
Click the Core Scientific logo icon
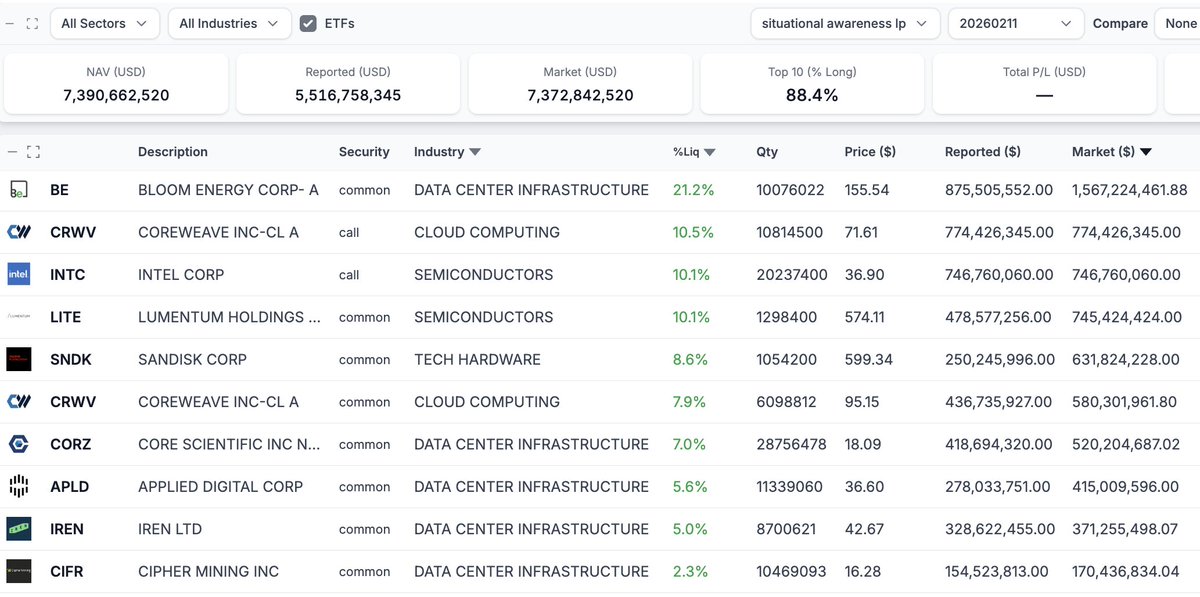point(18,444)
